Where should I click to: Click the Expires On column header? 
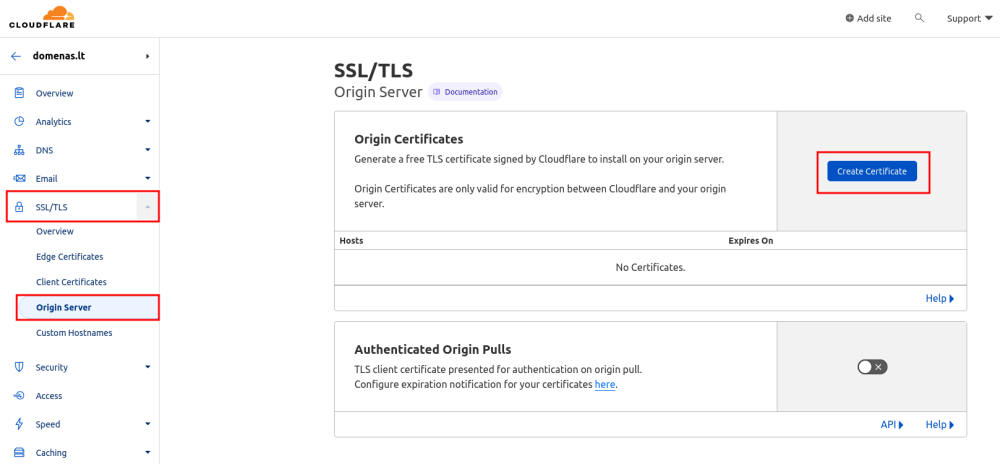coord(751,241)
